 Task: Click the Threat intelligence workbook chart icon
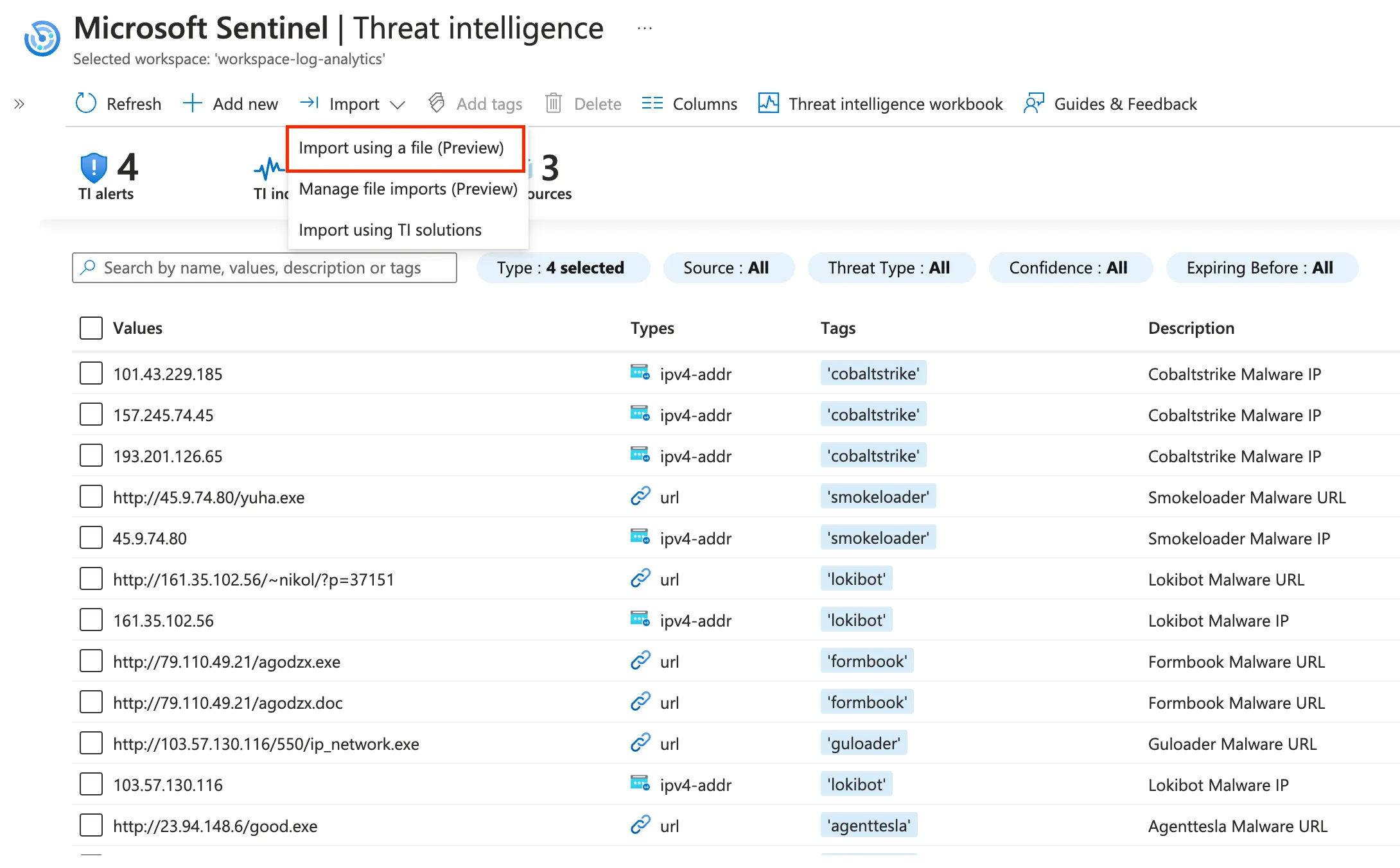(x=769, y=103)
